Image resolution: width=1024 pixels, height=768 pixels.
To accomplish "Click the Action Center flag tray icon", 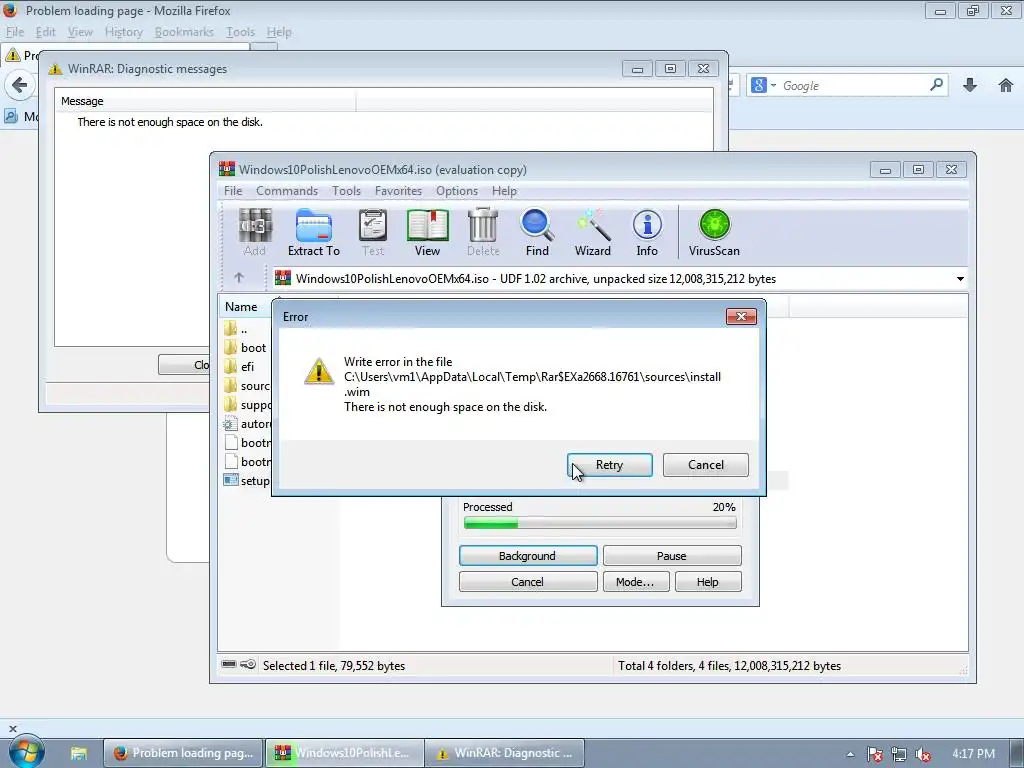I will coord(874,754).
